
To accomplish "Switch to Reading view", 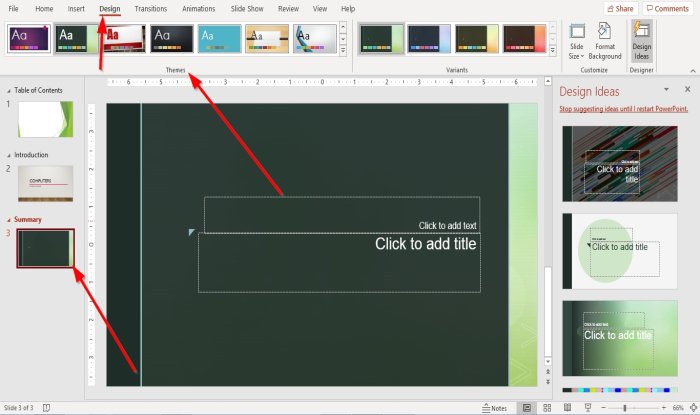I will click(x=567, y=408).
